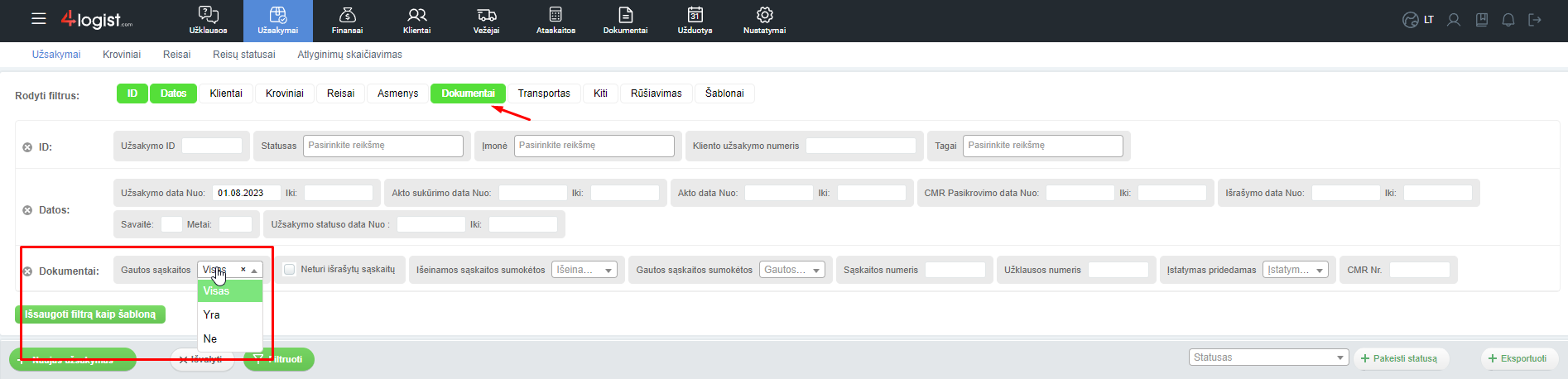1568x379 pixels.
Task: Toggle the Datos filter group
Action: 173,94
